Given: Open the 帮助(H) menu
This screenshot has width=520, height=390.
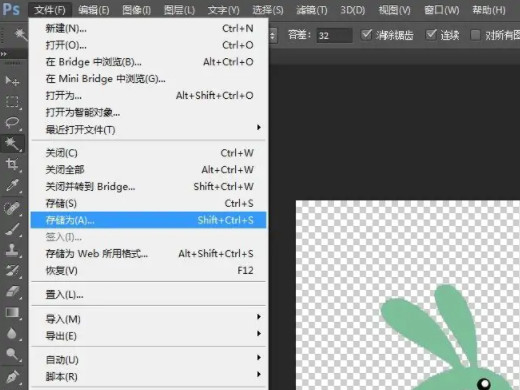Looking at the screenshot, I should [x=489, y=10].
